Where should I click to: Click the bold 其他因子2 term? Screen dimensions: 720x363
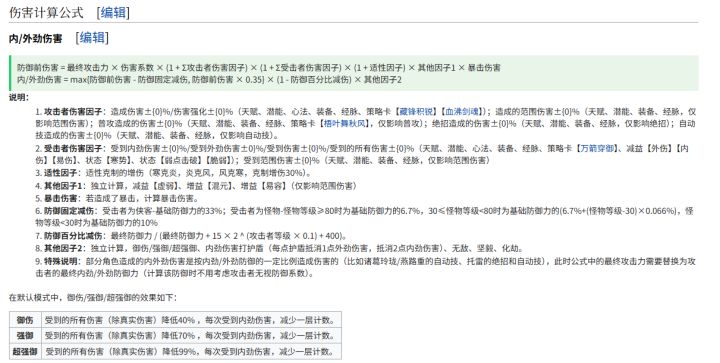click(x=62, y=248)
